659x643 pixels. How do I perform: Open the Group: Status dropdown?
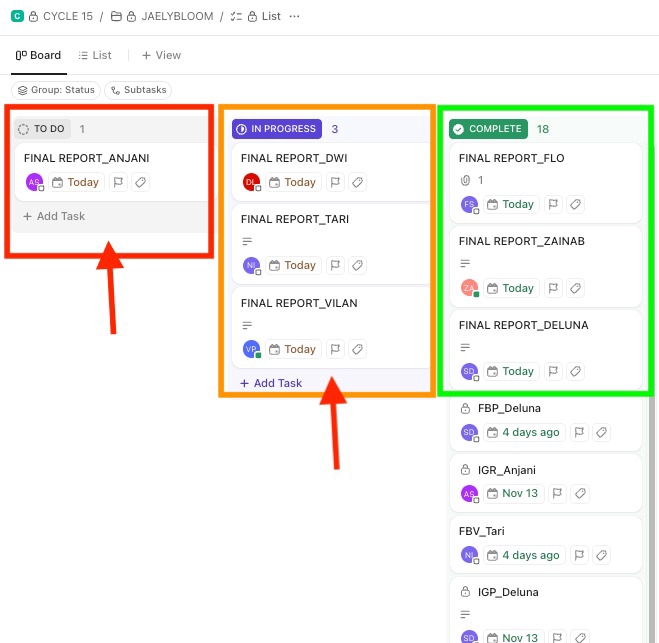point(56,90)
